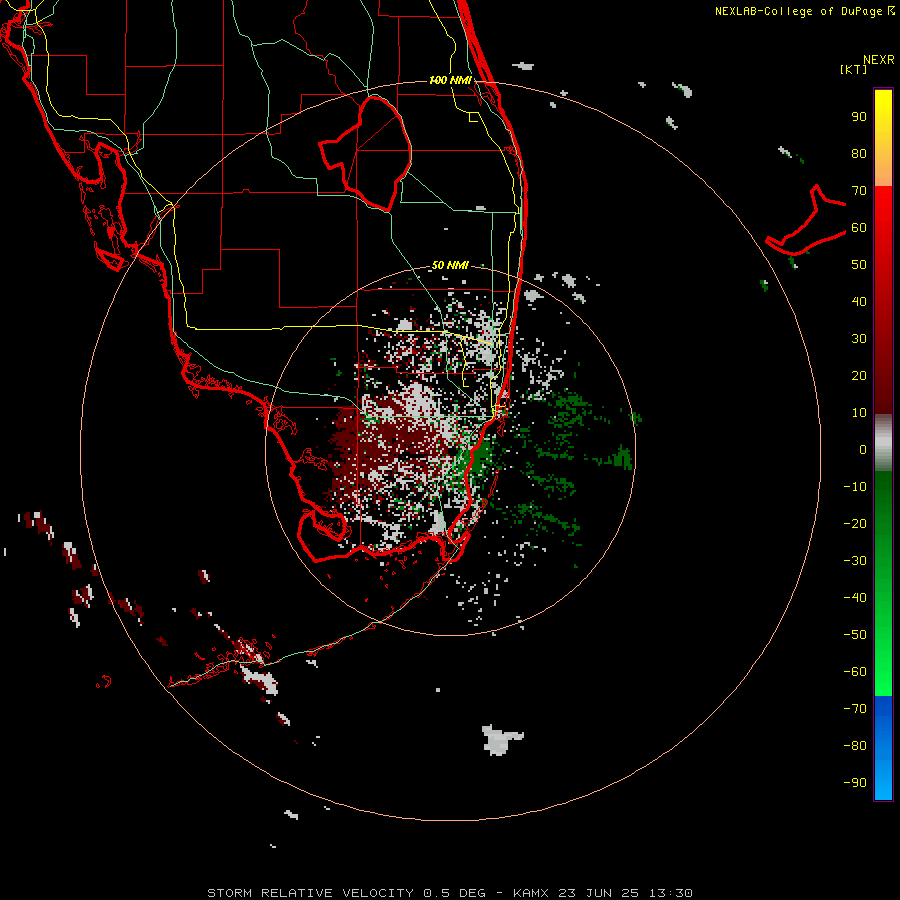Click the -40 value on the velocity scale
This screenshot has height=900, width=900.
click(855, 598)
